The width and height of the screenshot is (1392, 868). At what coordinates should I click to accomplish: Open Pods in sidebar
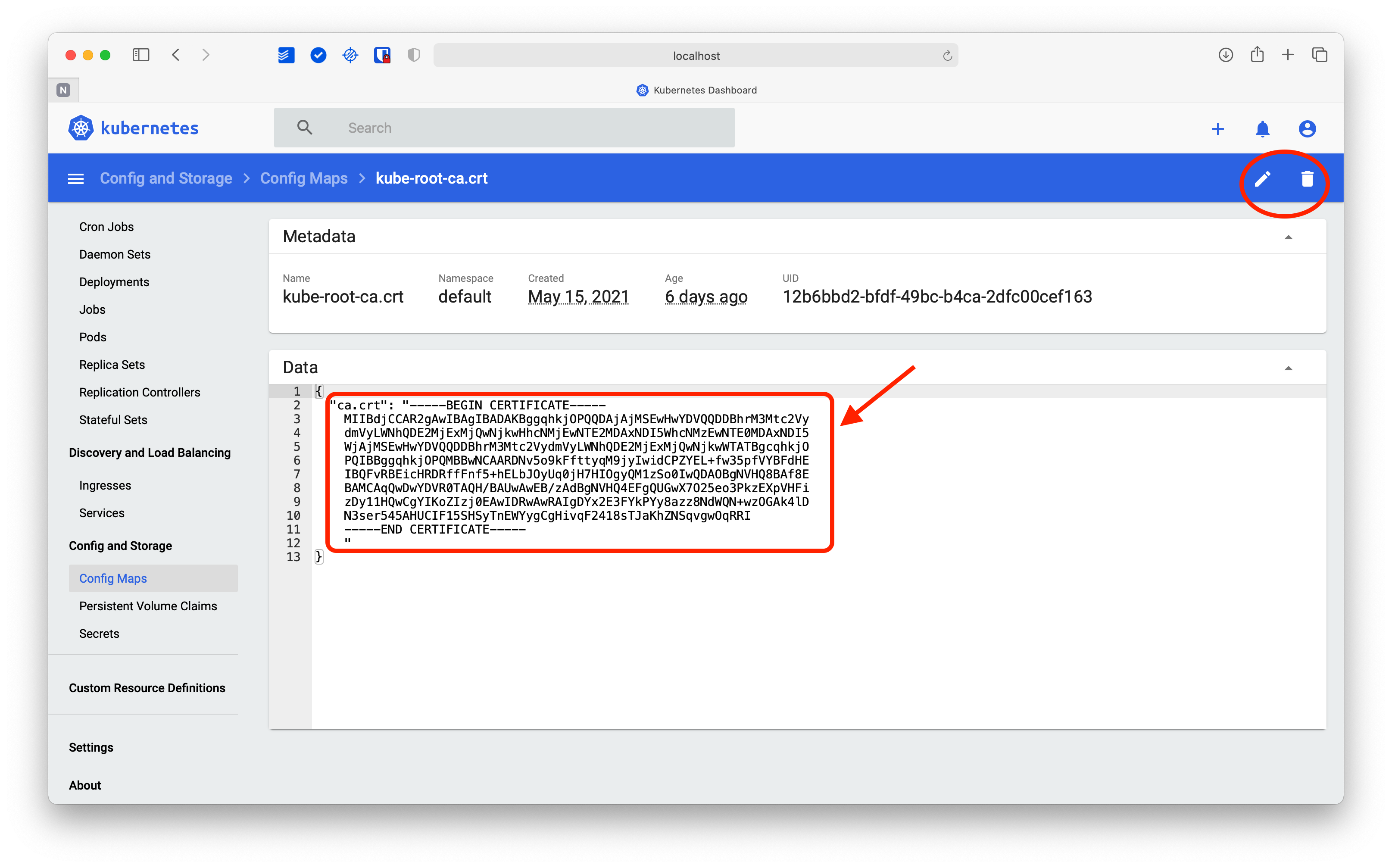[x=93, y=337]
